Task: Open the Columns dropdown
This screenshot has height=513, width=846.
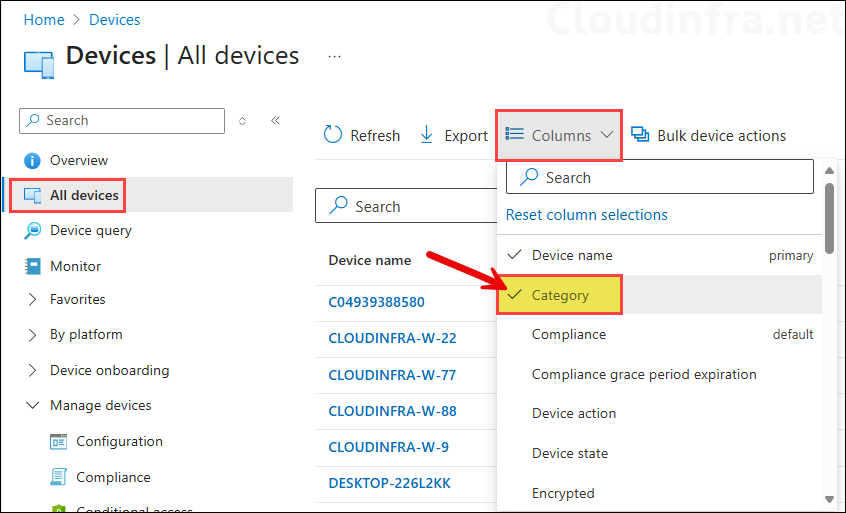Action: [x=560, y=136]
